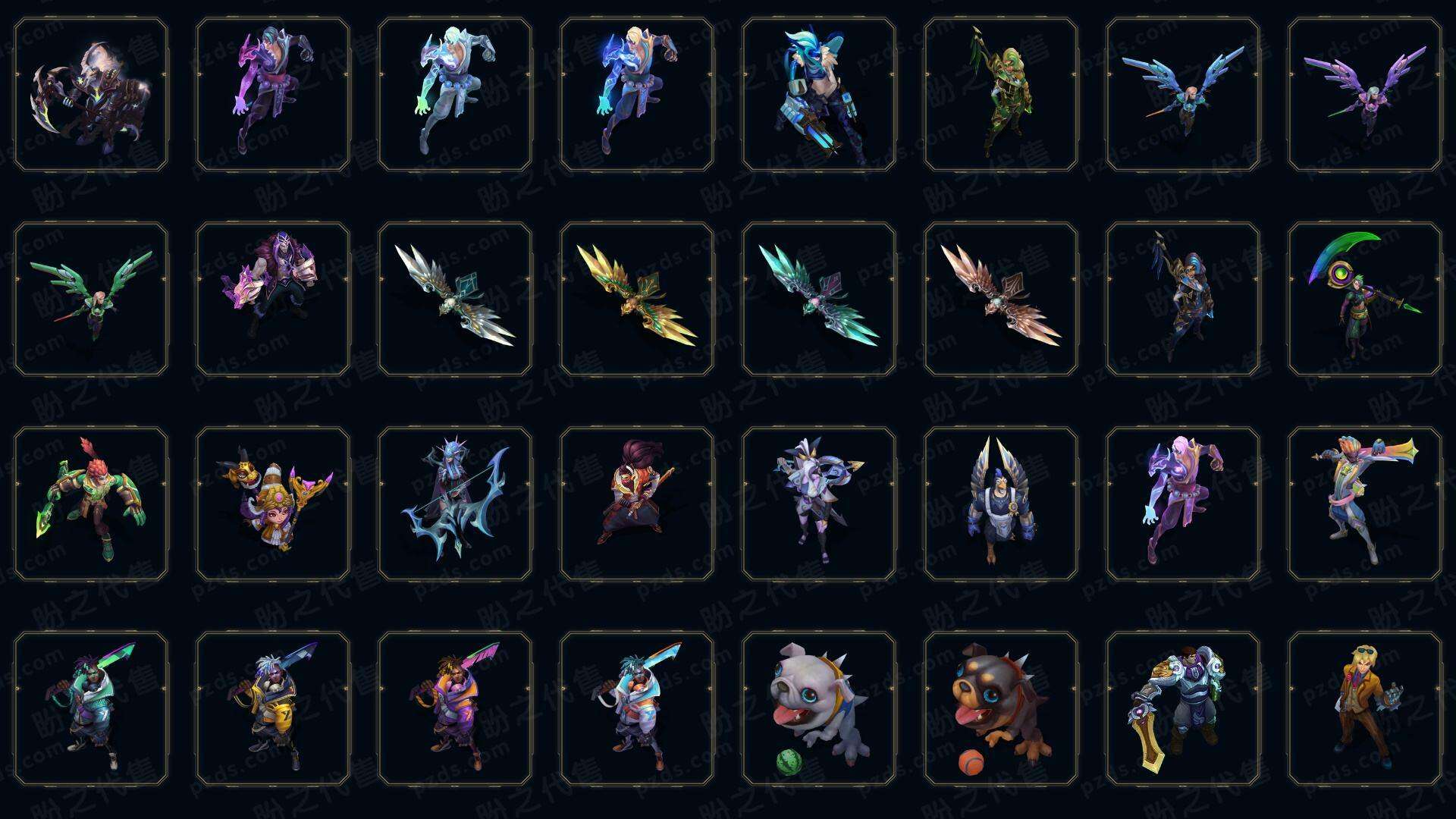The image size is (1456, 819).
Task: Click the teal winged blade item
Action: (819, 299)
